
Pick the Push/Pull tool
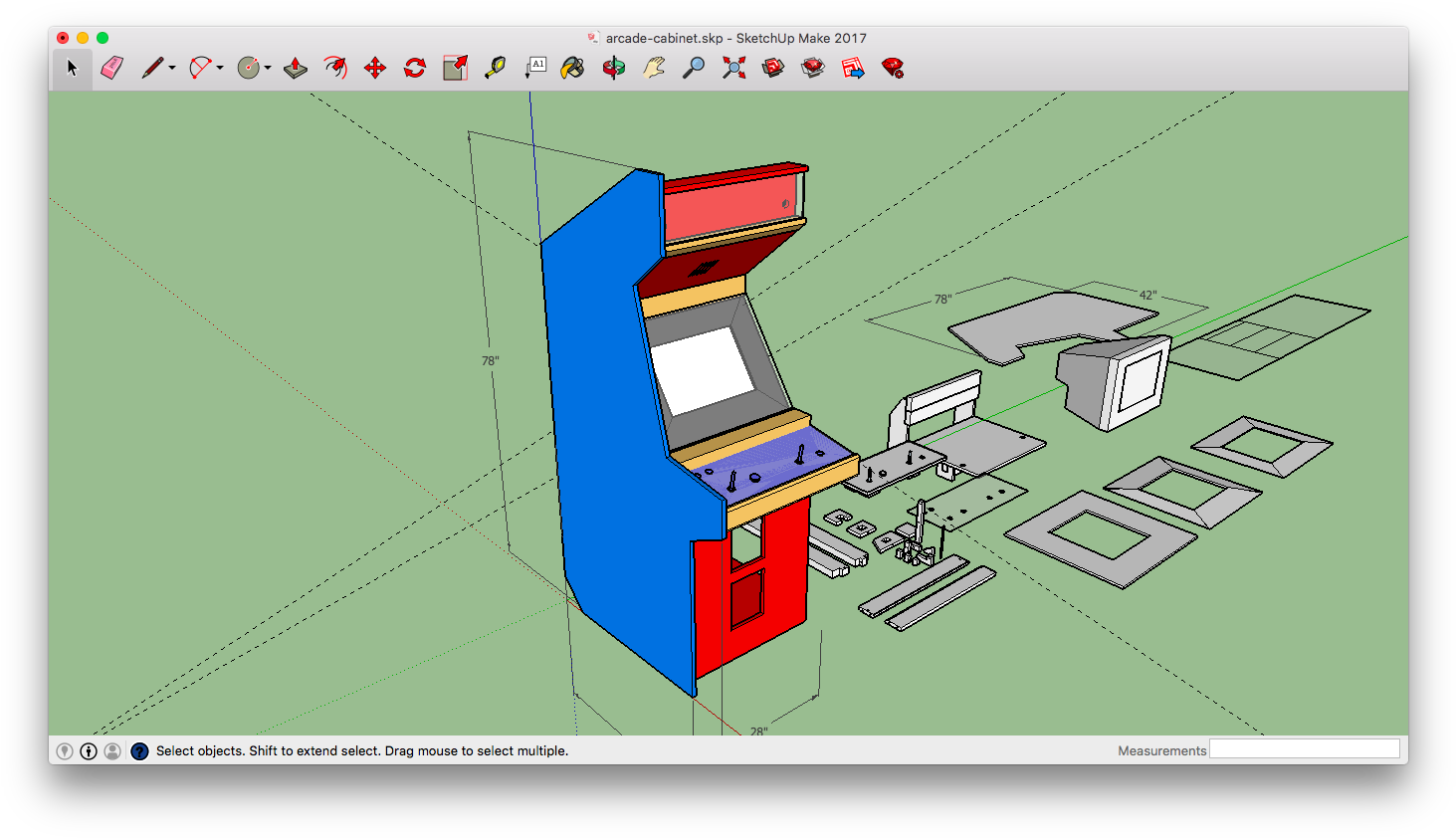(296, 68)
